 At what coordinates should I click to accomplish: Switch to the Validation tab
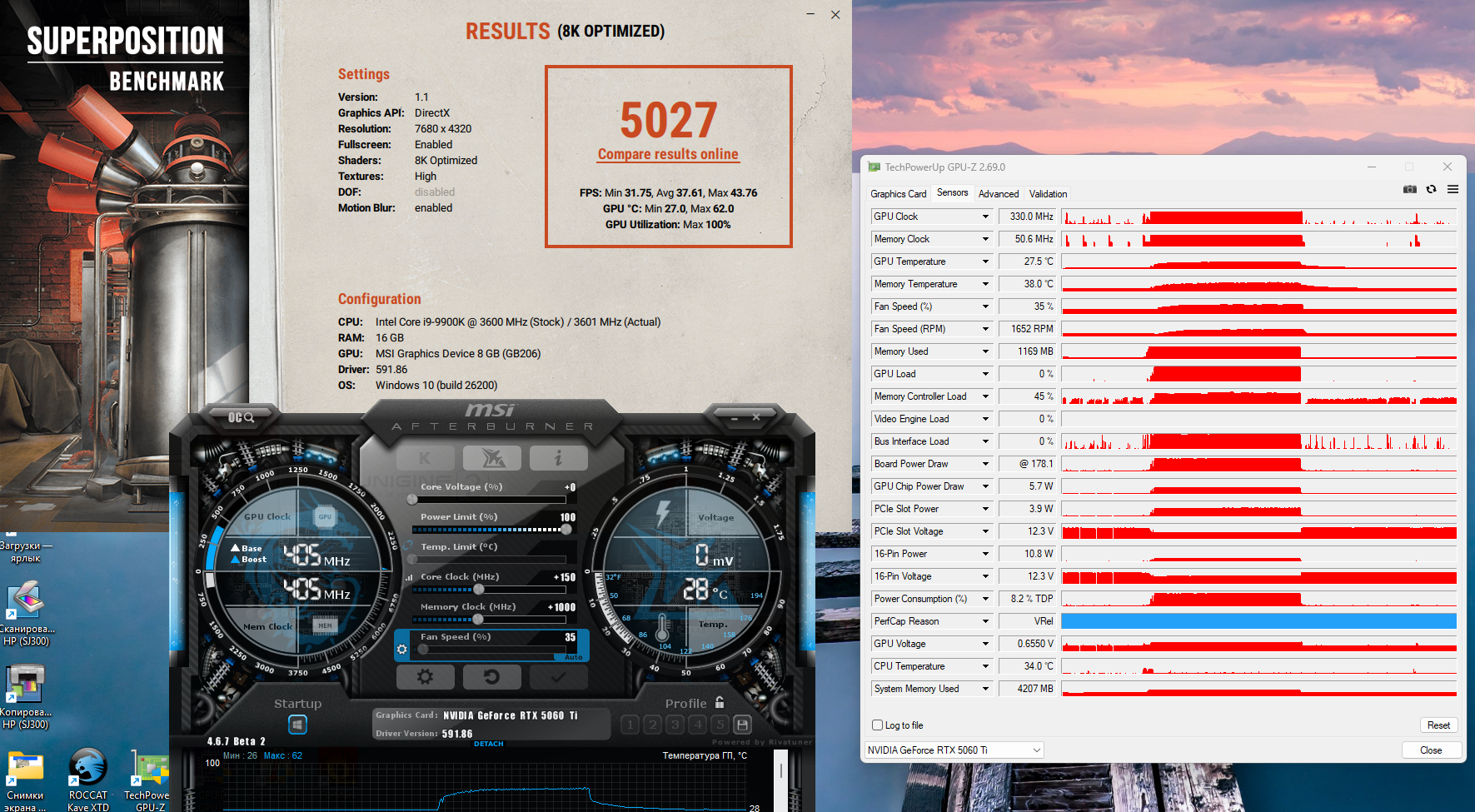(1048, 194)
